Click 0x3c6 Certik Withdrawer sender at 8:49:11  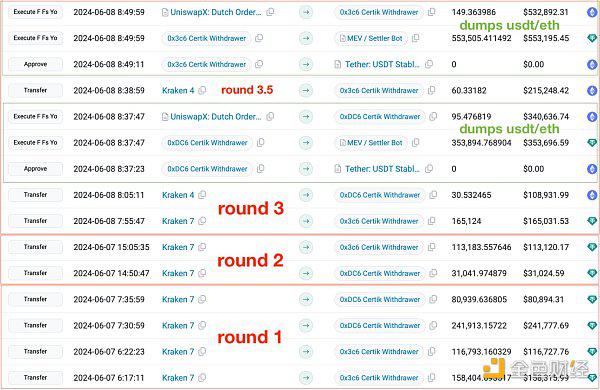point(207,64)
